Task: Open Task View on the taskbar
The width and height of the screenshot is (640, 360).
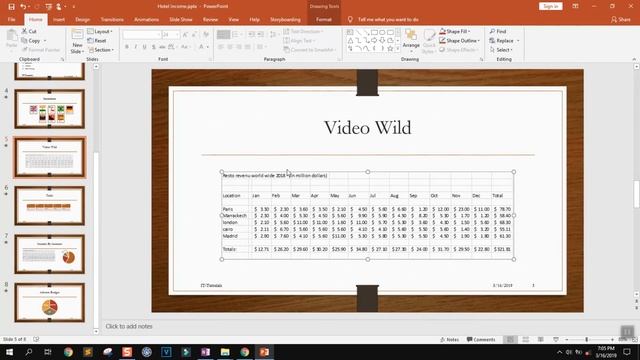Action: (x=48, y=352)
